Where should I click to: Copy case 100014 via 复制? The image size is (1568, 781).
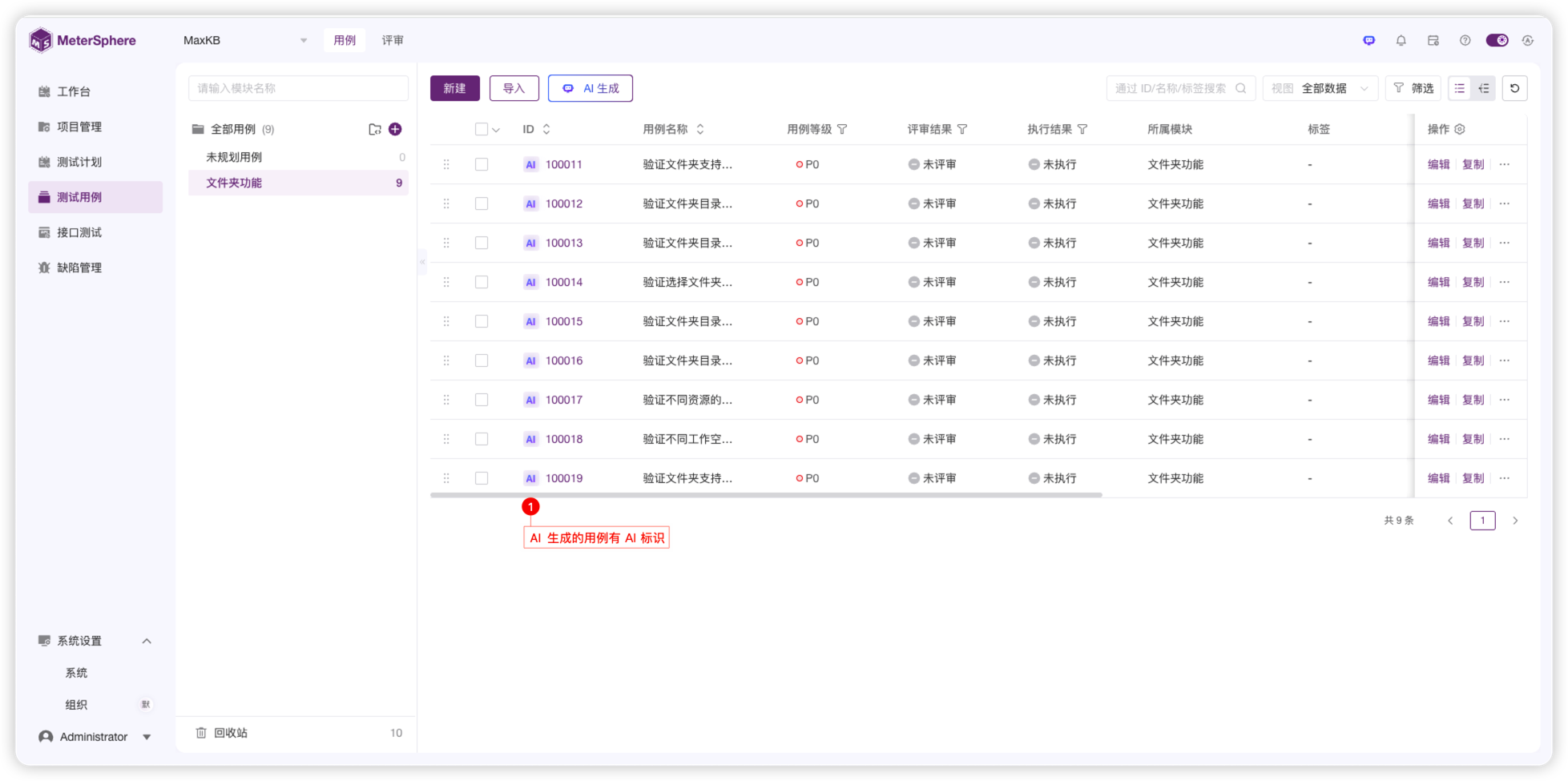tap(1473, 282)
